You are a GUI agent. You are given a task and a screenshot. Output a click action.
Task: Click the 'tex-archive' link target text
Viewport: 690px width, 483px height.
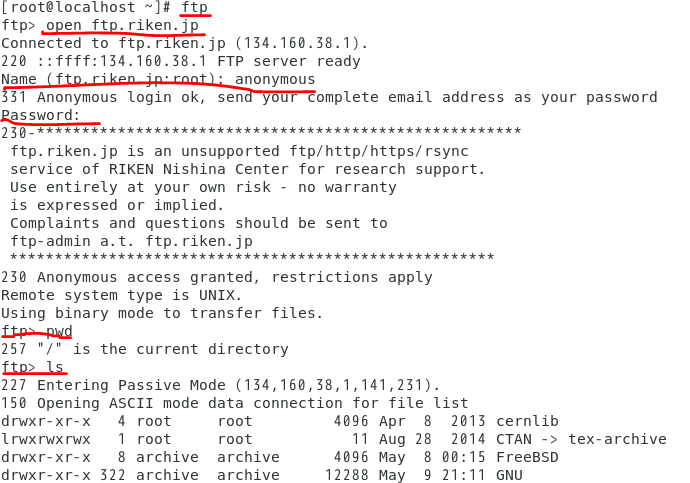617,439
